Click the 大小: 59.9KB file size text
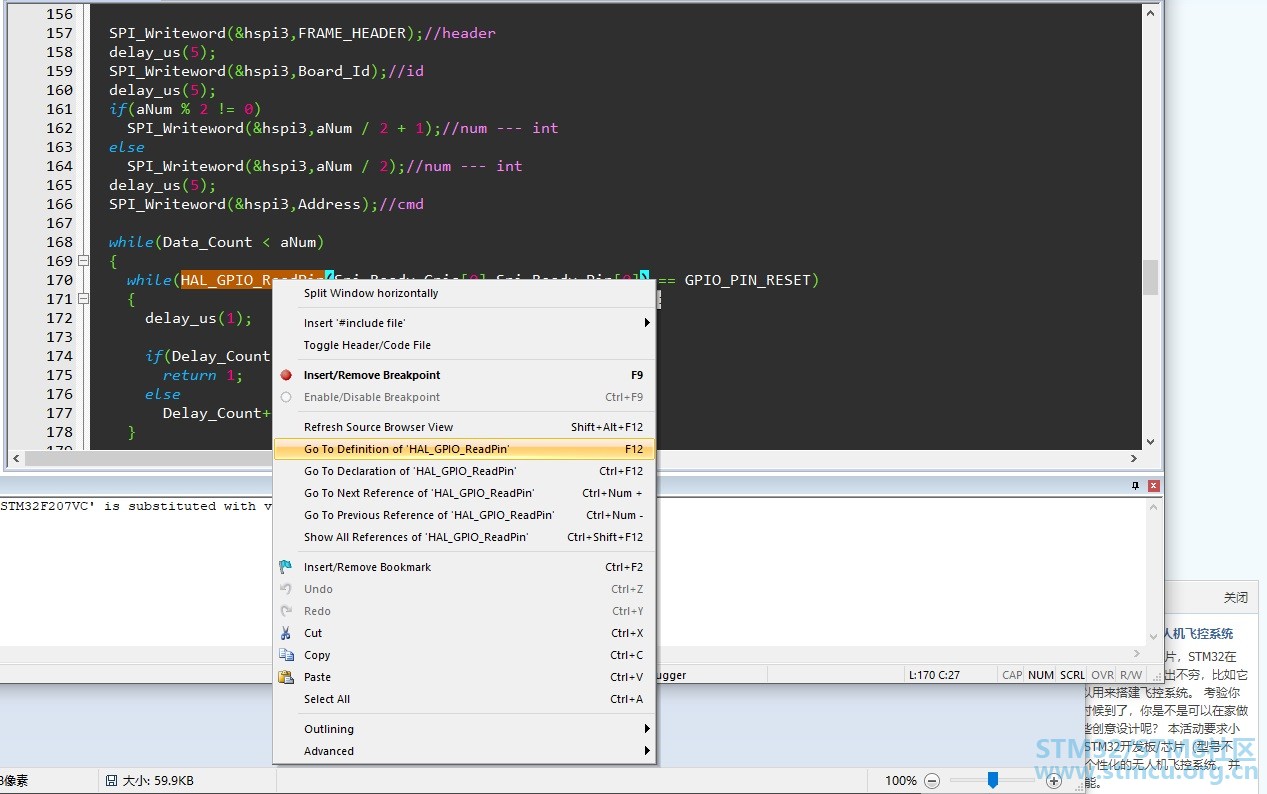 click(x=158, y=780)
